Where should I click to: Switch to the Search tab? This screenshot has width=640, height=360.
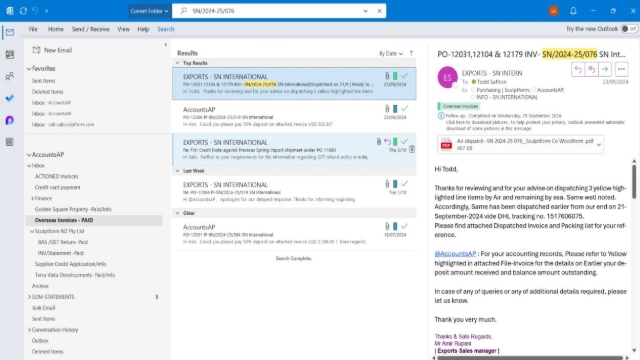(x=166, y=29)
